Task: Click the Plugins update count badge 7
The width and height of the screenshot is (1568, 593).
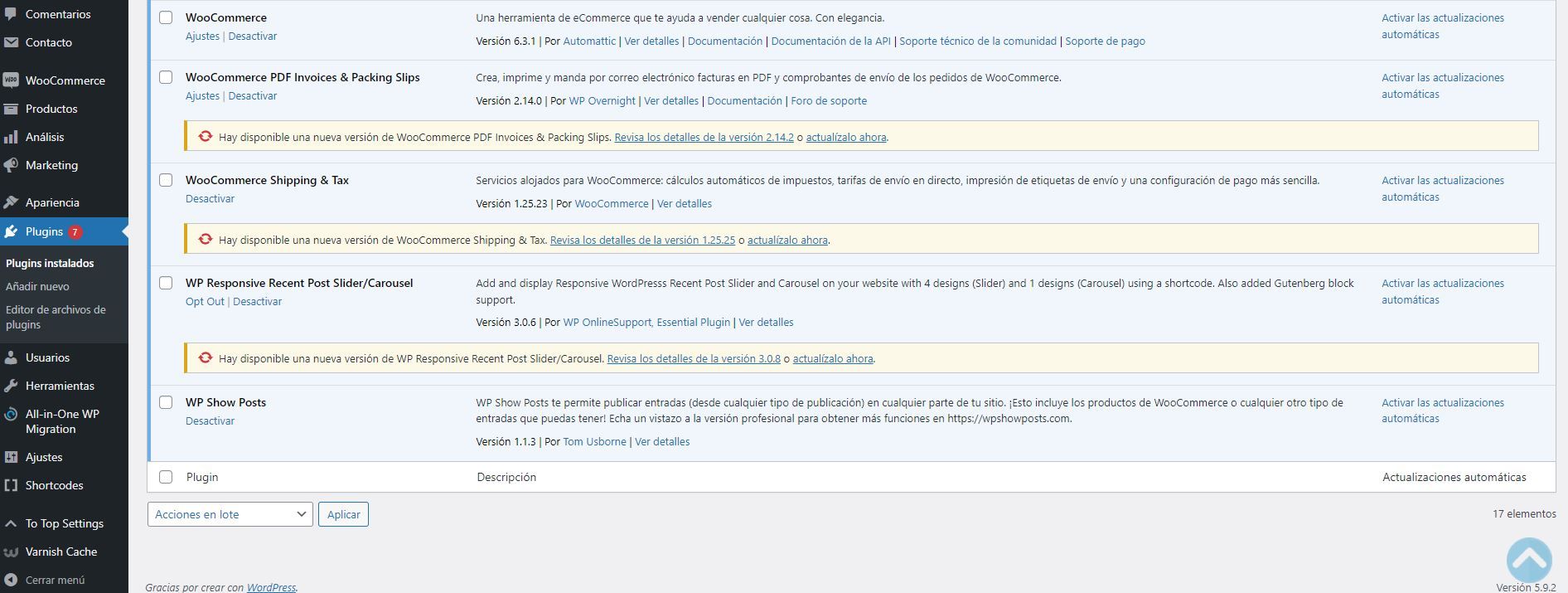Action: pos(75,232)
